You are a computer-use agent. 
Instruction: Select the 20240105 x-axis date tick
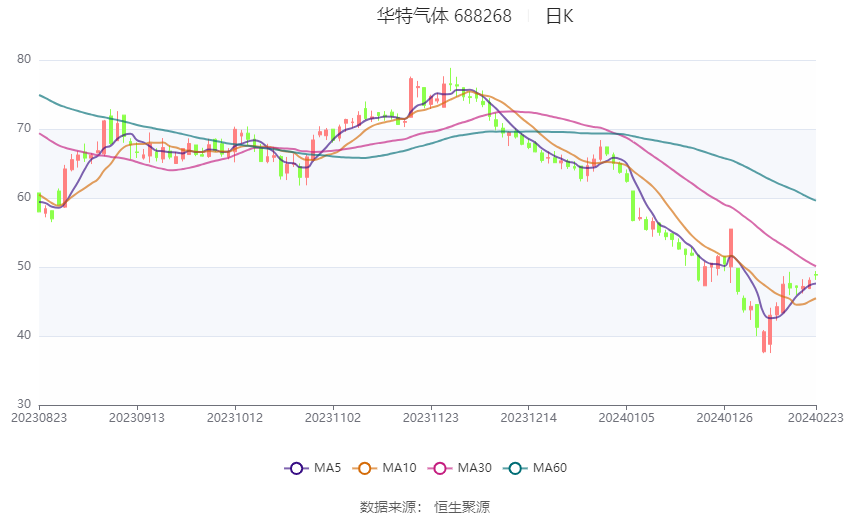click(626, 418)
